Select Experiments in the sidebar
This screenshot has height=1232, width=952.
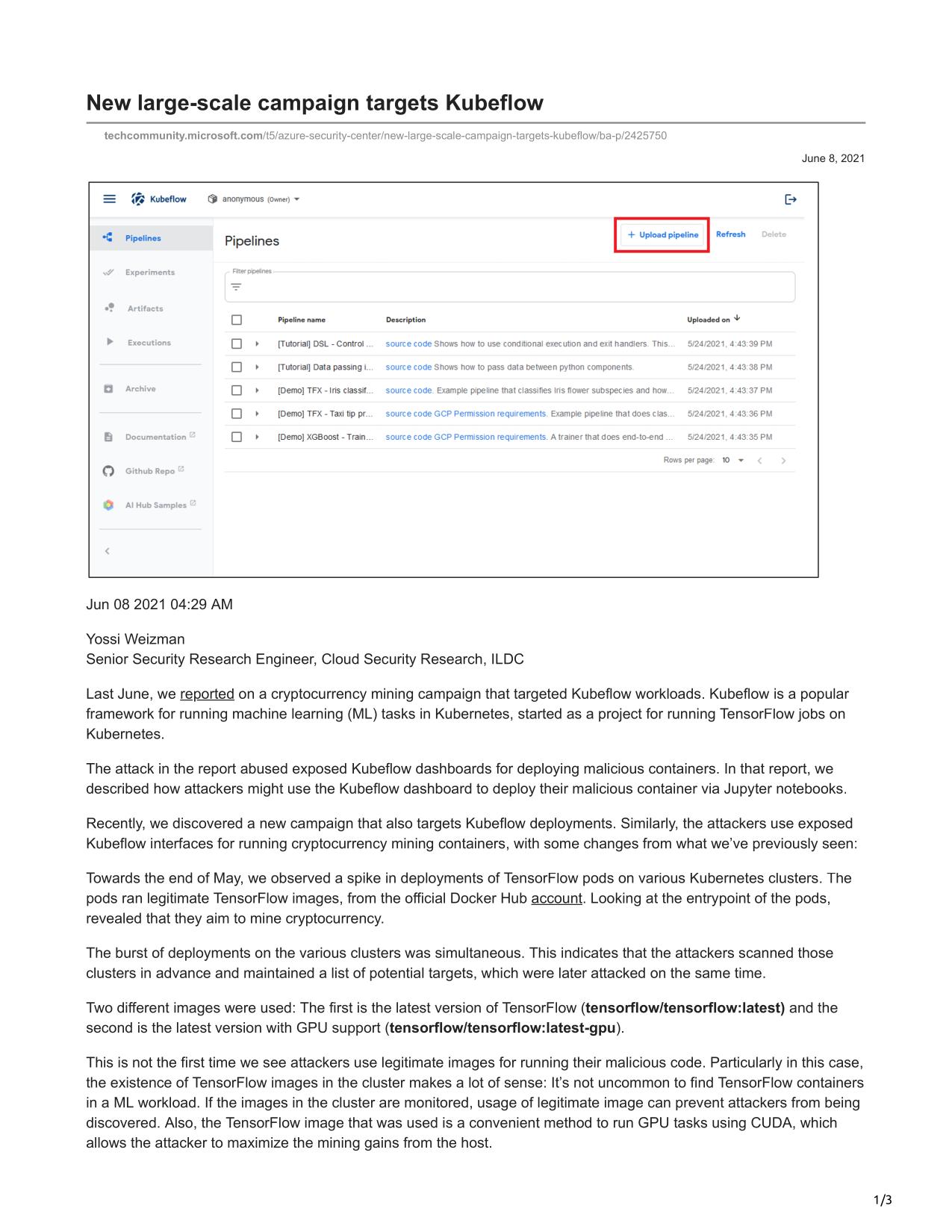coord(151,273)
